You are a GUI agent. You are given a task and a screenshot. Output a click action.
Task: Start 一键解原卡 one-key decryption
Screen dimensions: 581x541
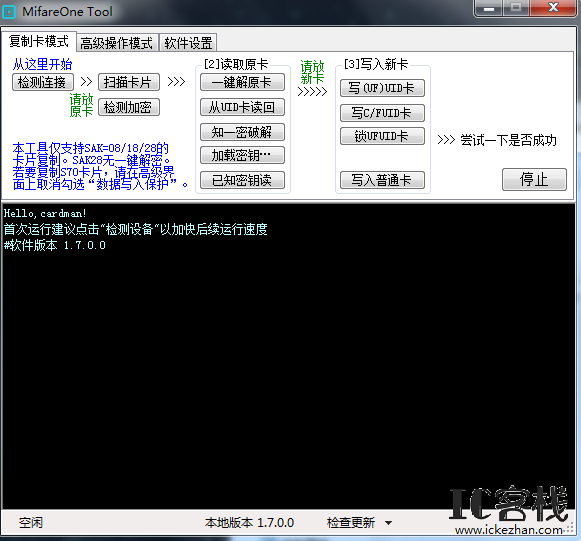(x=242, y=82)
